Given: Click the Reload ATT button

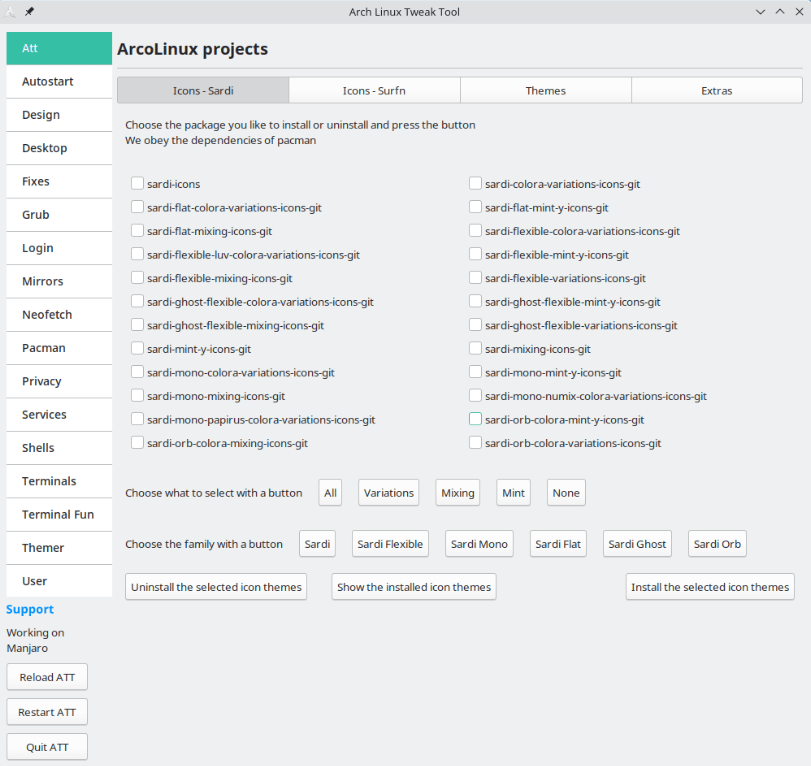Looking at the screenshot, I should point(47,677).
